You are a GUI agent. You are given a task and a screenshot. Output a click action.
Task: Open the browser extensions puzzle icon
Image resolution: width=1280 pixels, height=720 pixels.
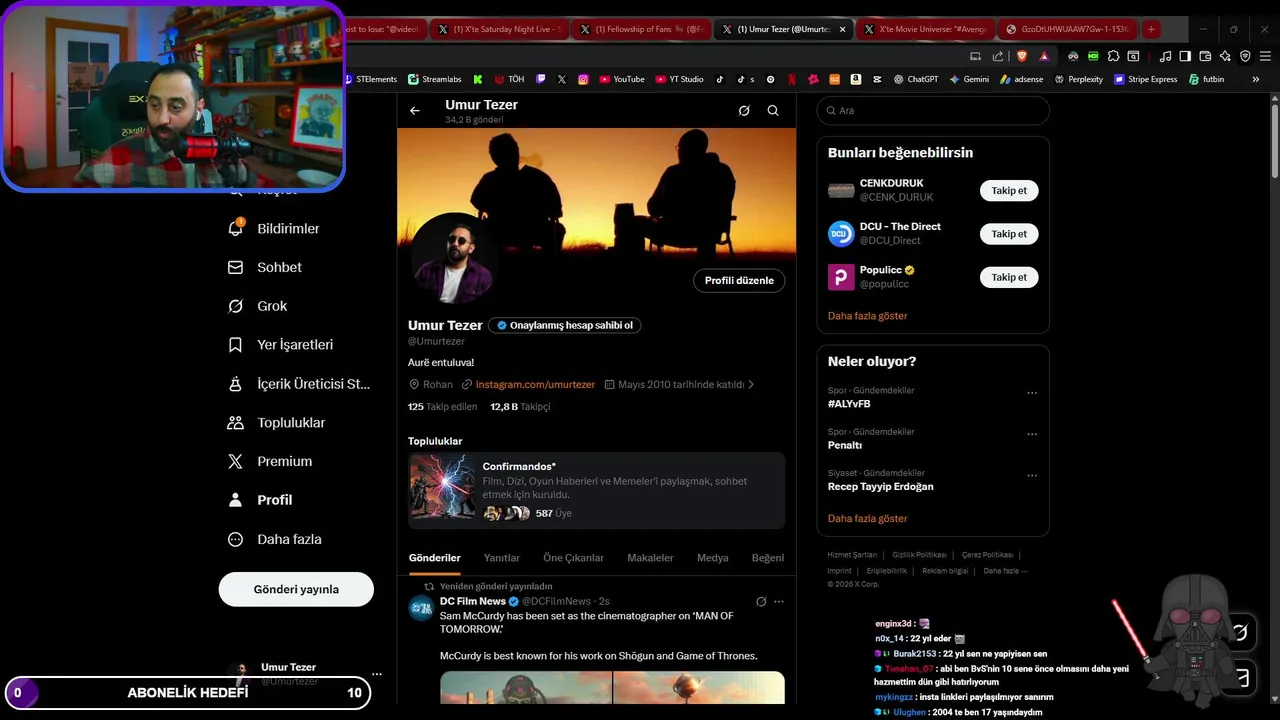[x=1113, y=56]
